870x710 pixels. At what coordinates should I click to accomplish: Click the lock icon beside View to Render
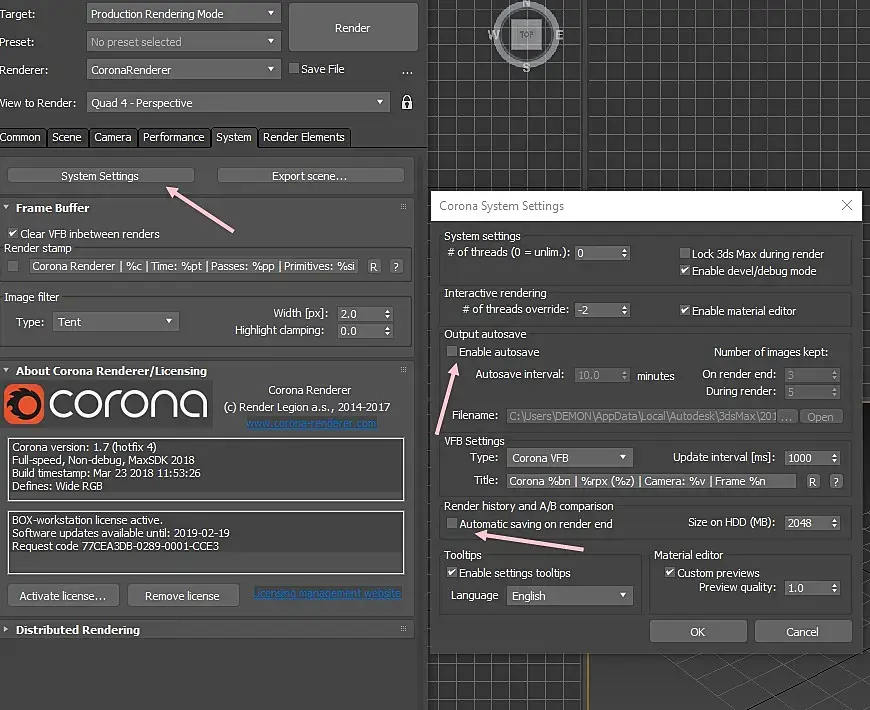[406, 103]
